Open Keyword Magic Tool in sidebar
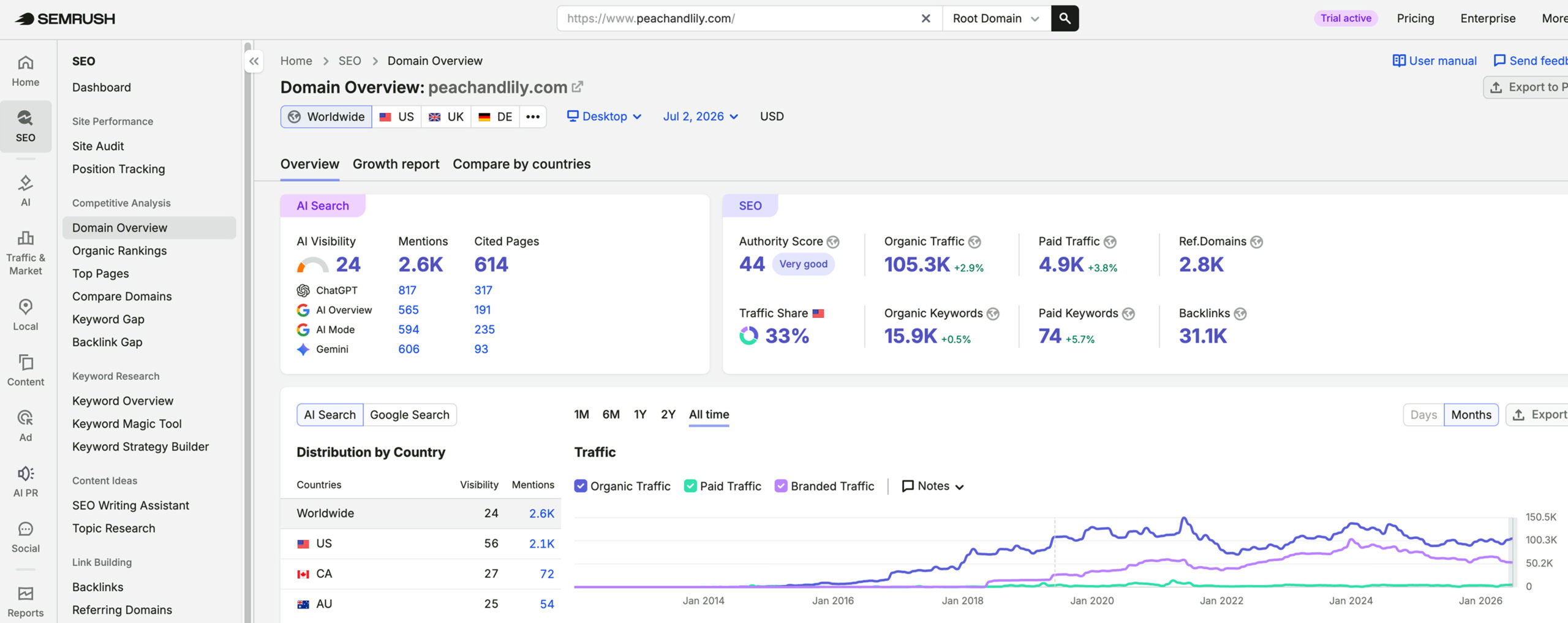 tap(127, 423)
